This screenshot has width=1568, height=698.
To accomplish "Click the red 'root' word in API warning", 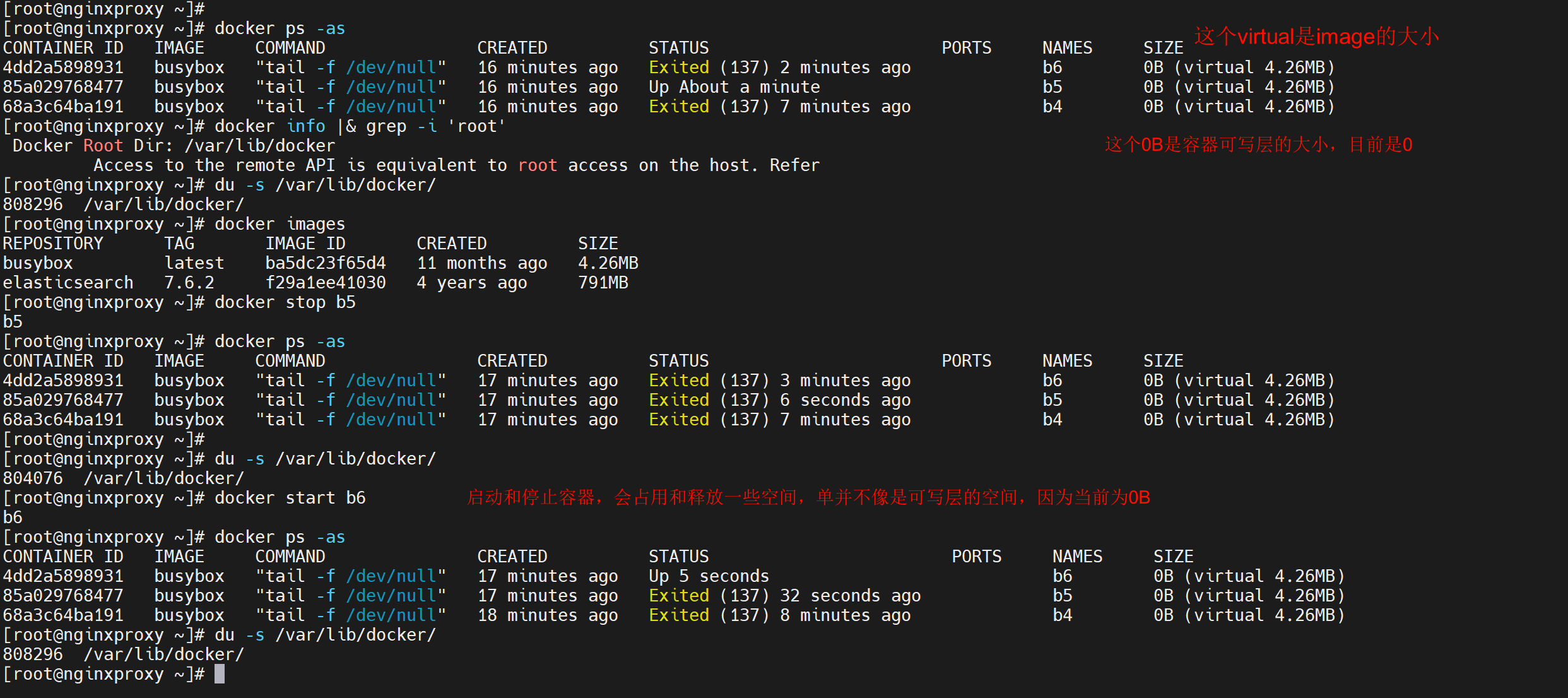I will click(x=537, y=165).
